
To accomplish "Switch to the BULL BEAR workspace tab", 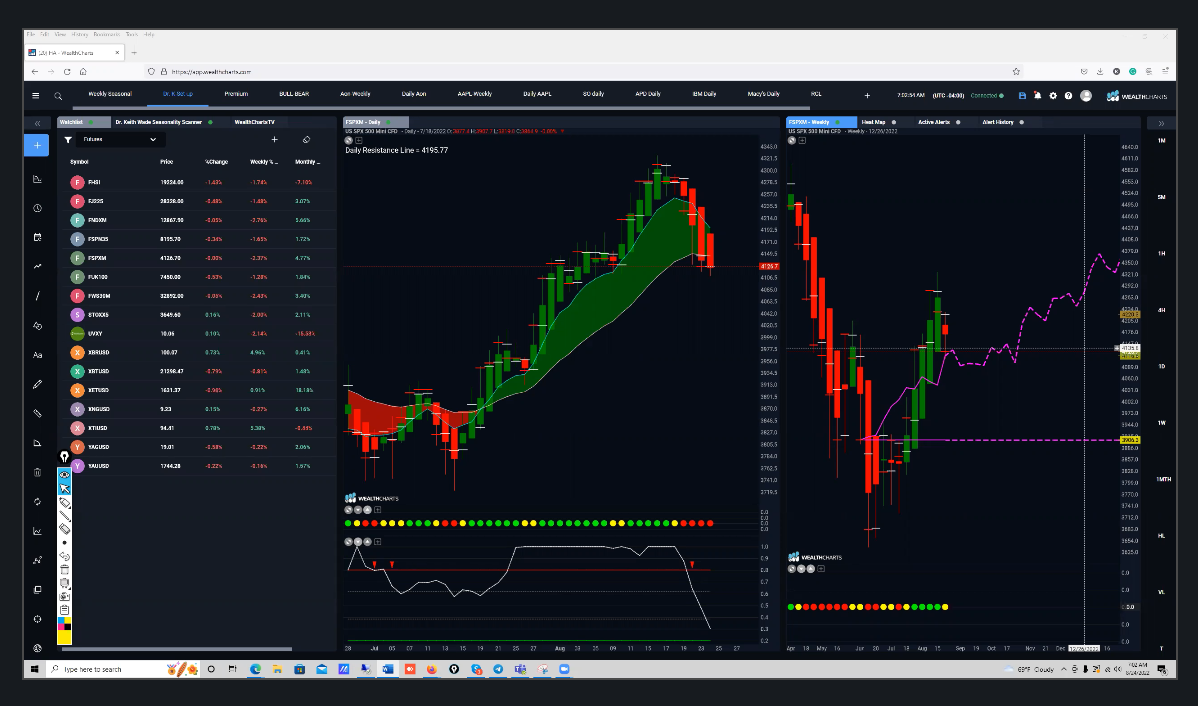I will point(294,94).
